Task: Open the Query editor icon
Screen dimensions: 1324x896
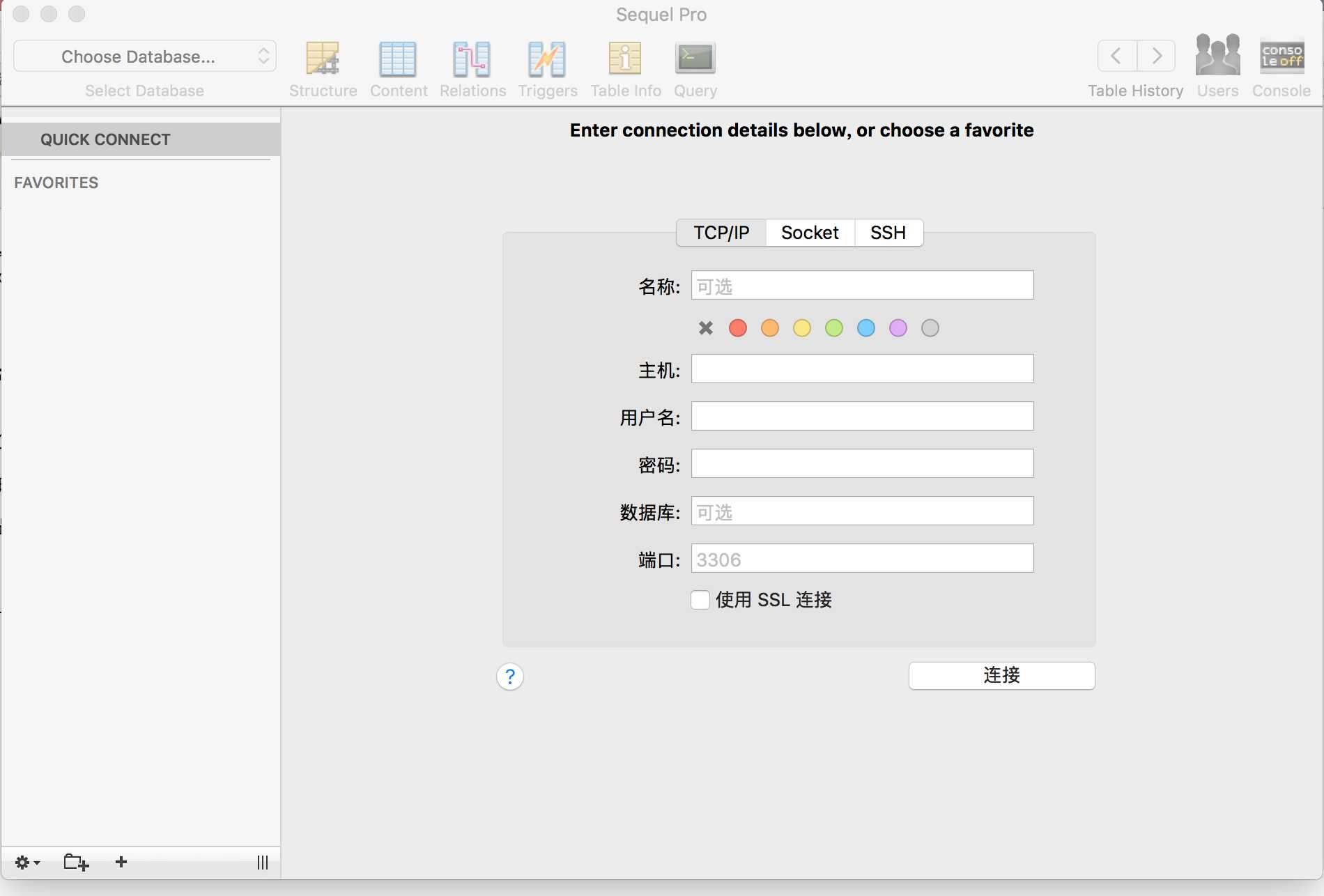Action: (695, 59)
